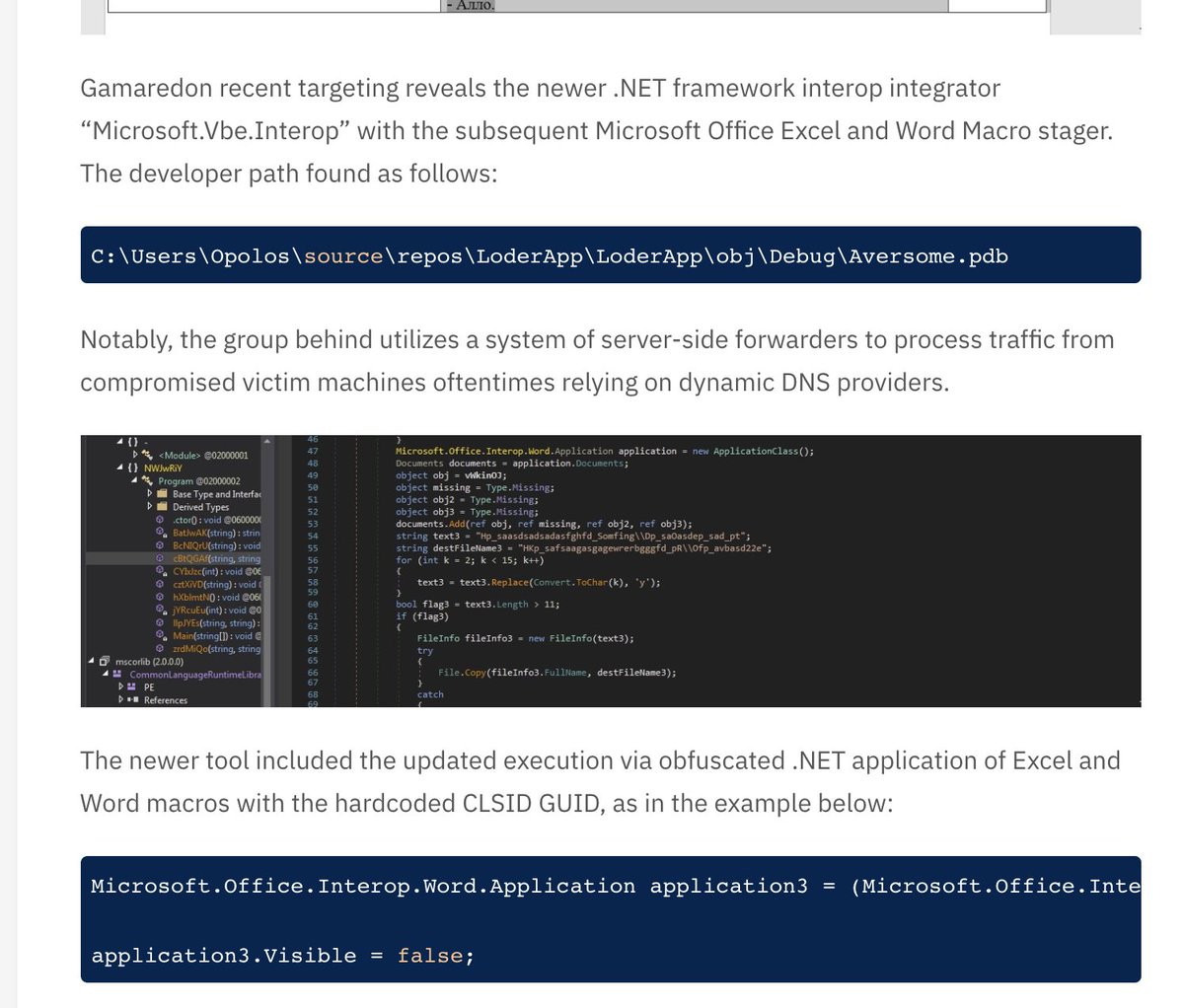
Task: Collapse the mscorlib assembly node
Action: tap(92, 661)
